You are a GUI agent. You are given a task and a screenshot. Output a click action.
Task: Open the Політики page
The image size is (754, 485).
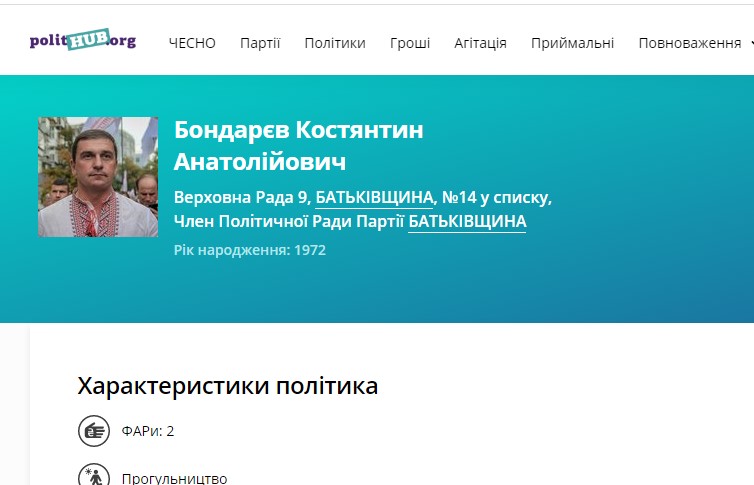tap(335, 43)
